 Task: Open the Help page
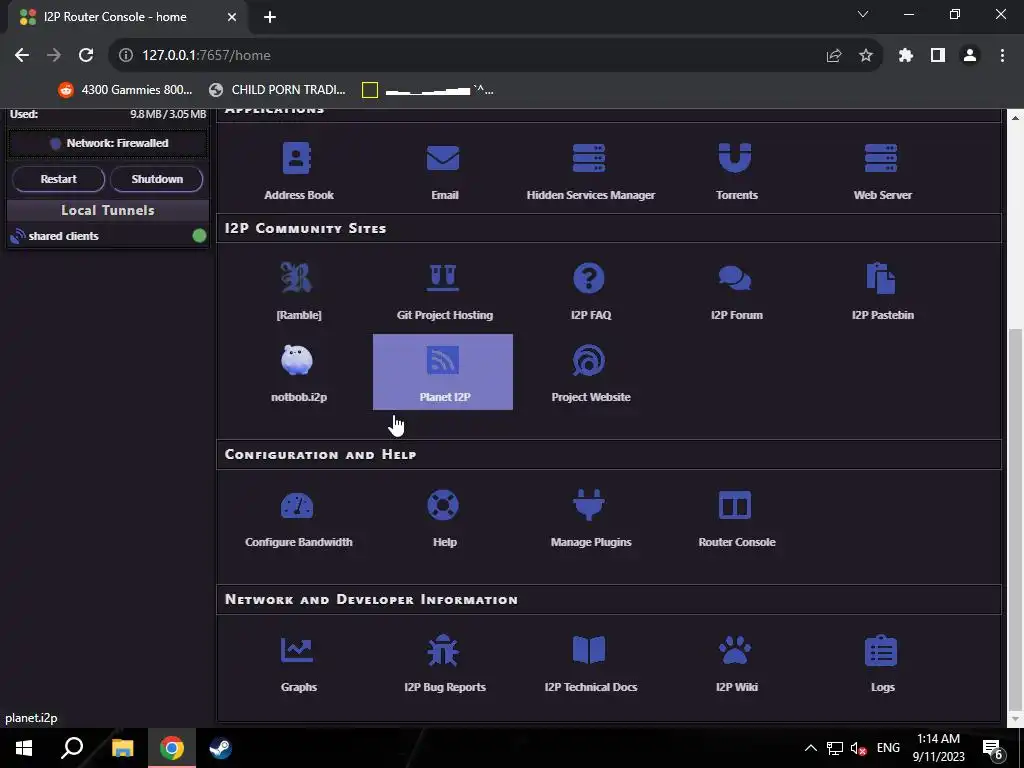point(444,519)
